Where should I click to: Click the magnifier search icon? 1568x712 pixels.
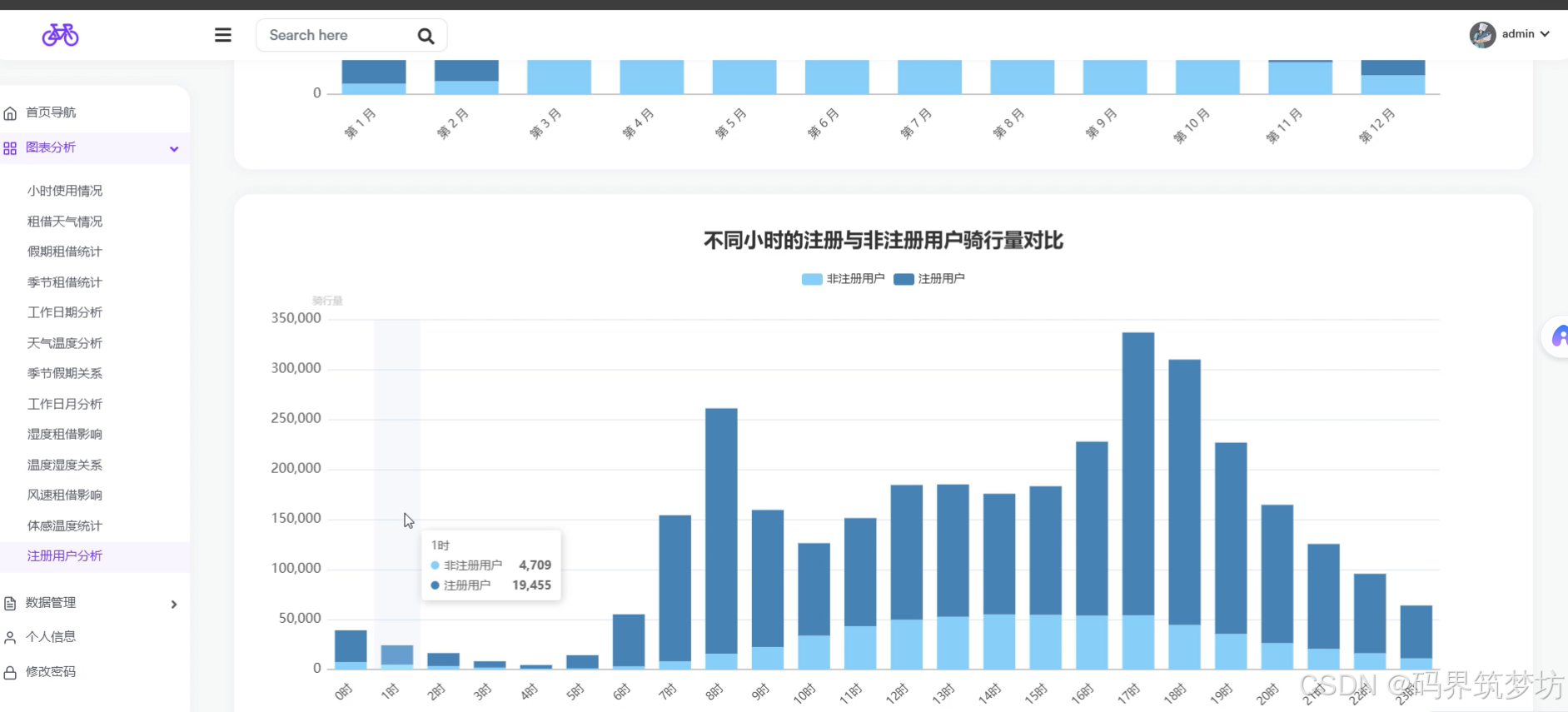(426, 36)
